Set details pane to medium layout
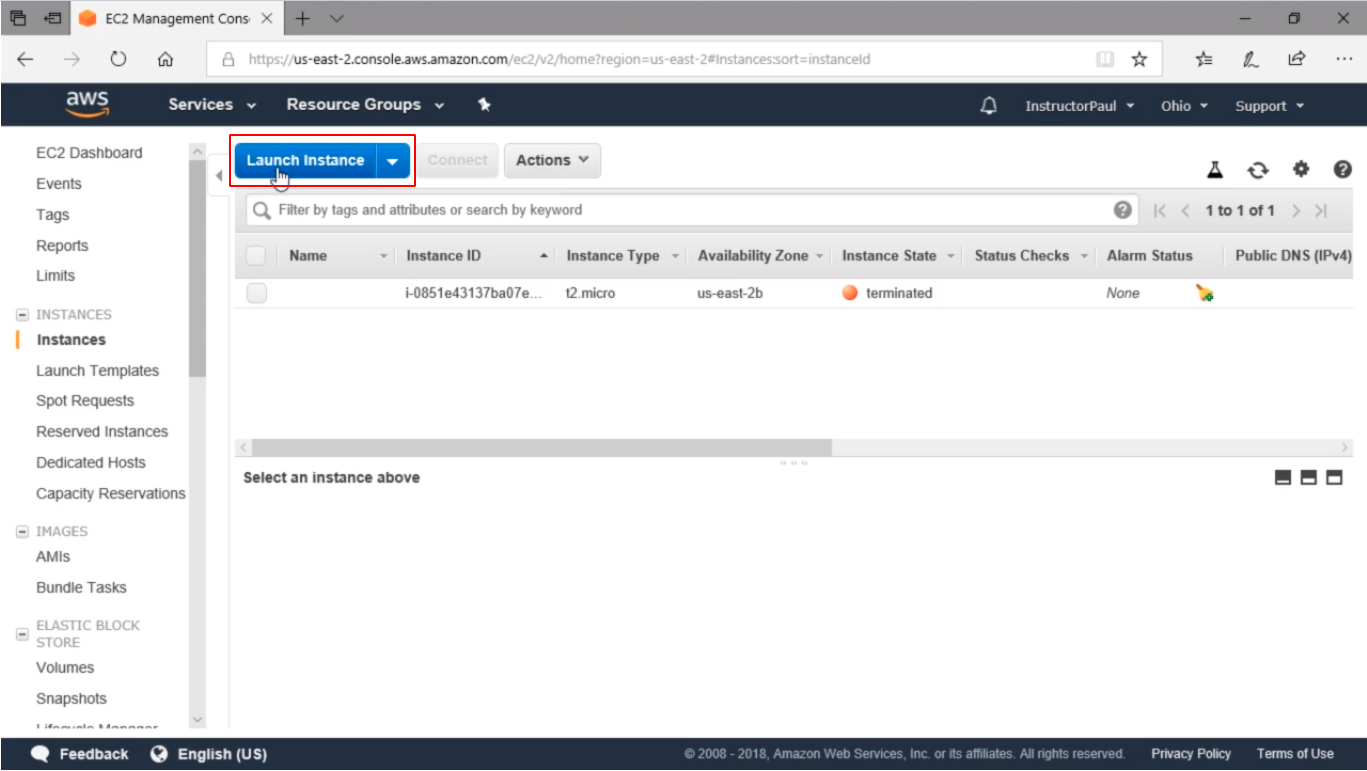The height and width of the screenshot is (771, 1367). tap(1309, 478)
